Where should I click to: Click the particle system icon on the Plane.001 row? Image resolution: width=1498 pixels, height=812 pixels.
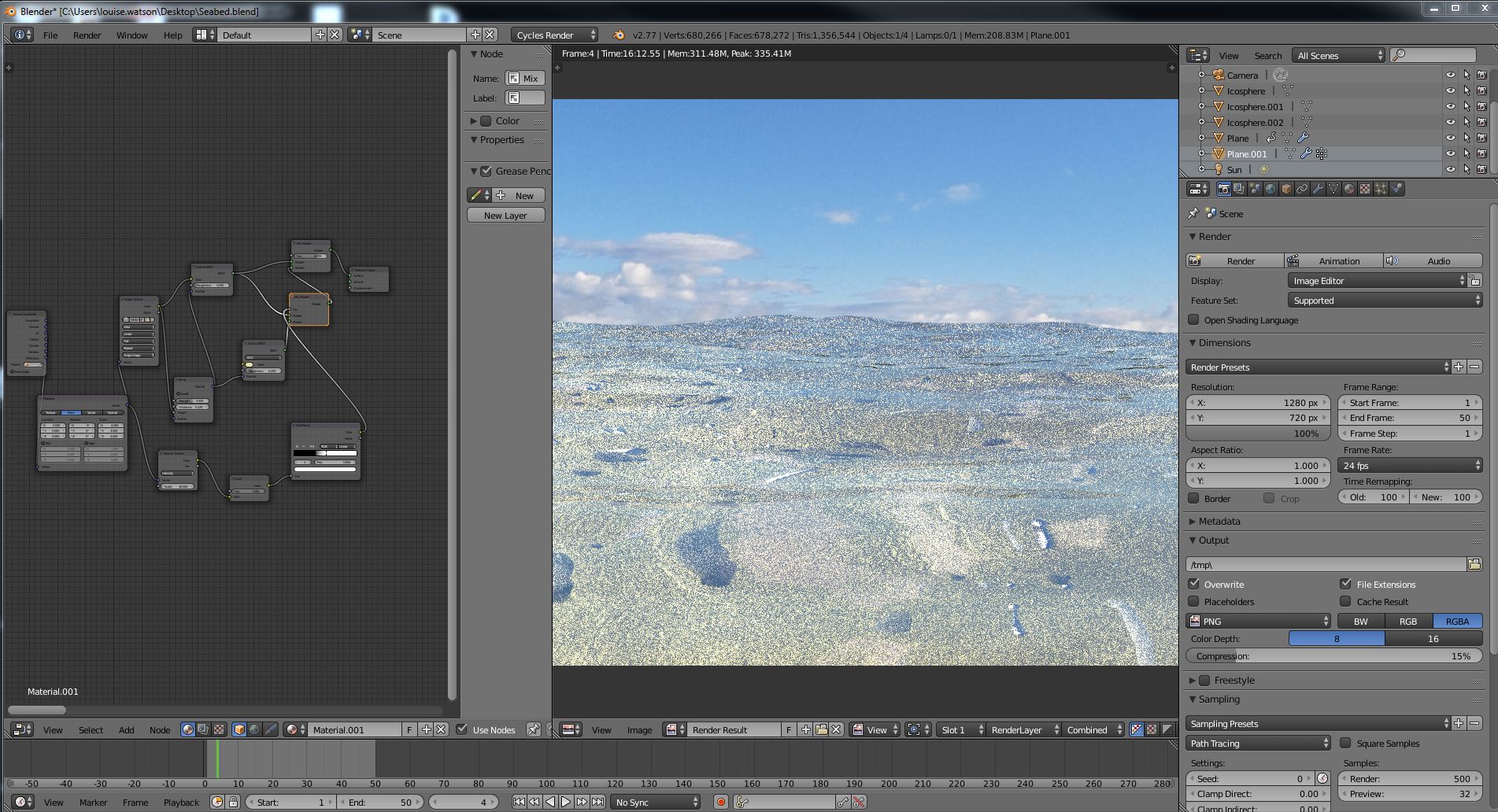tap(1322, 153)
